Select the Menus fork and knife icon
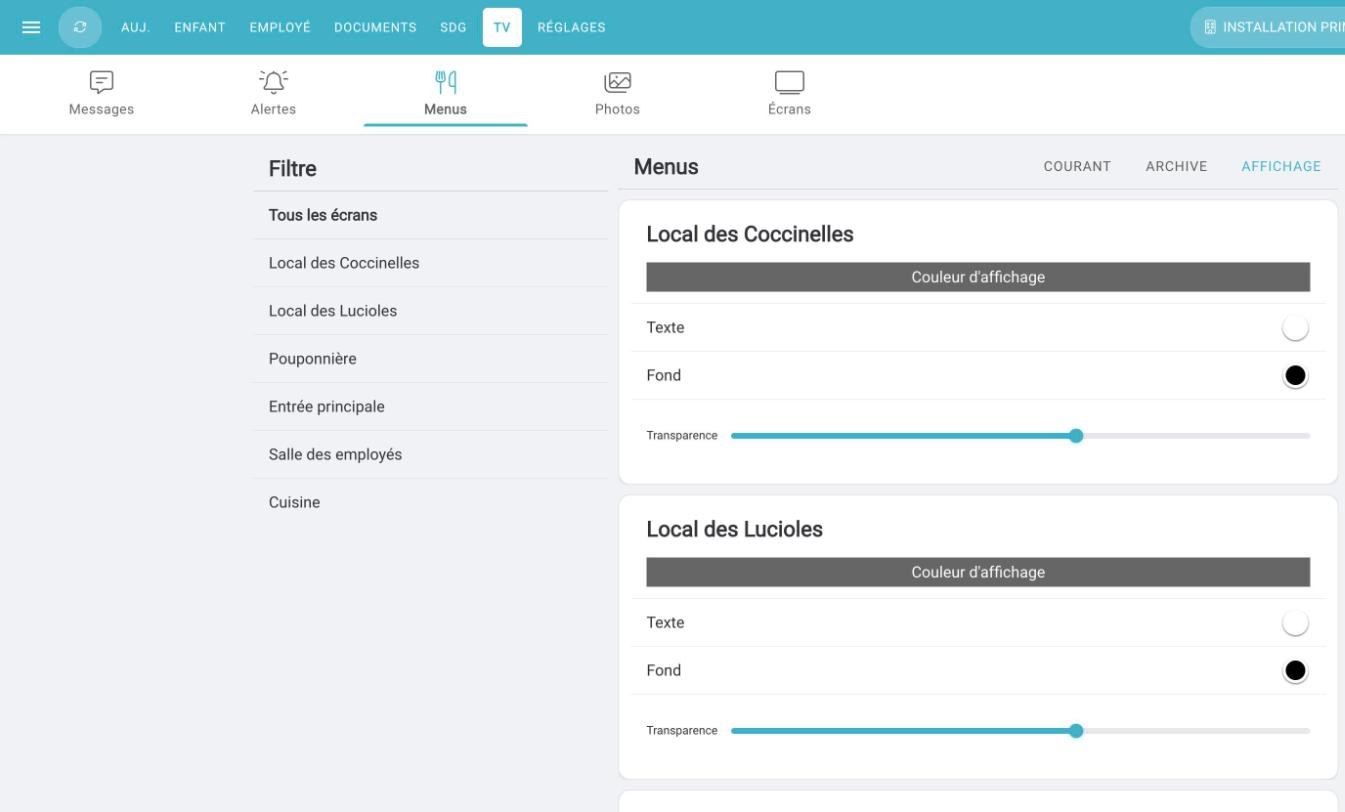Viewport: 1345px width, 812px height. [445, 81]
